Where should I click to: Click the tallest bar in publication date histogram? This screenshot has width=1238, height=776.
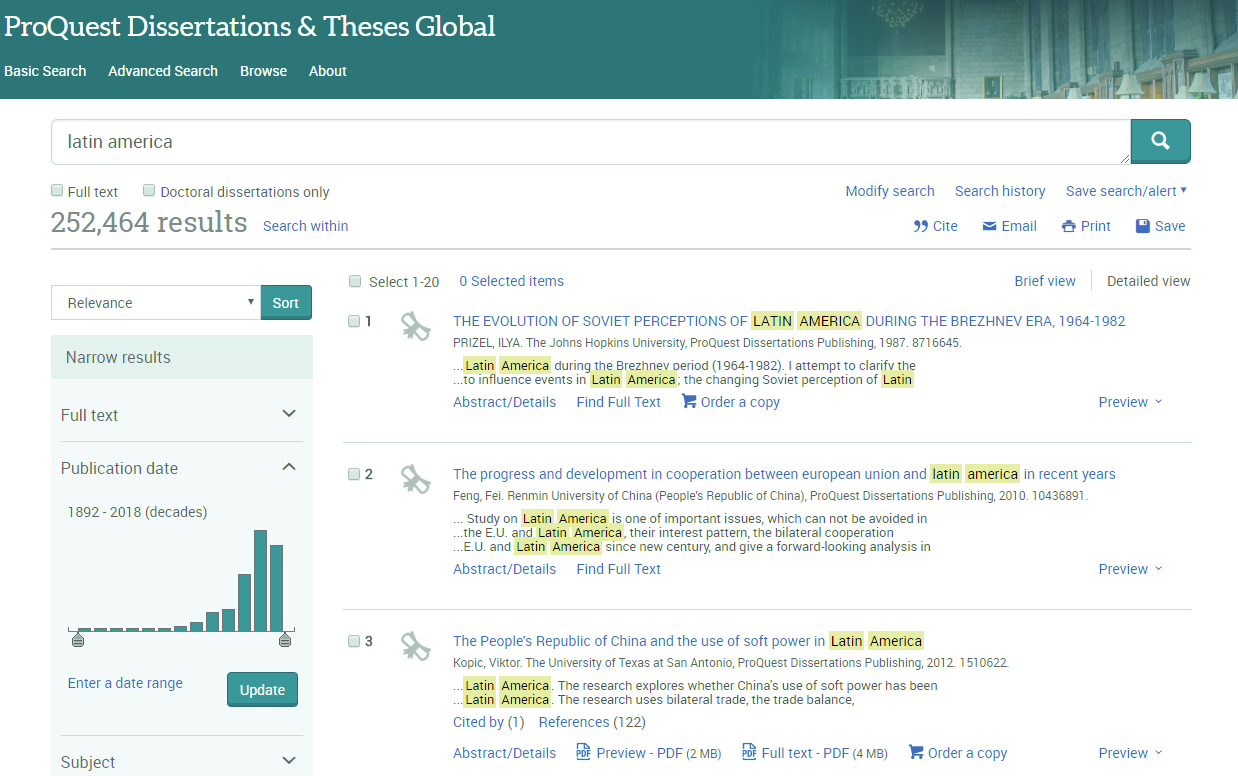pyautogui.click(x=260, y=580)
